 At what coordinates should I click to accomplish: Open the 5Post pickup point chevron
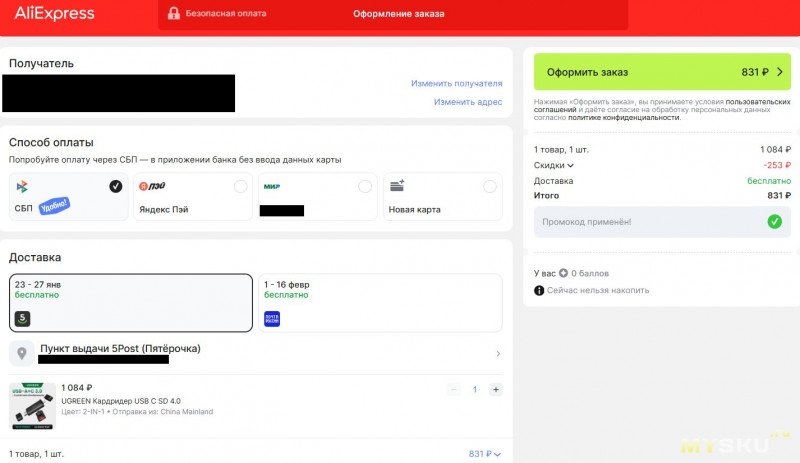pos(498,353)
